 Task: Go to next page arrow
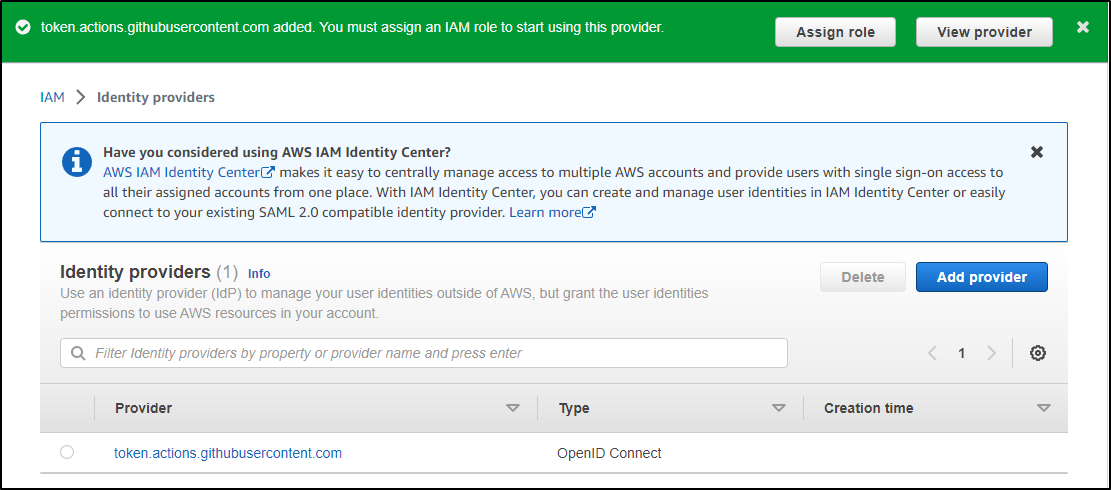[991, 353]
